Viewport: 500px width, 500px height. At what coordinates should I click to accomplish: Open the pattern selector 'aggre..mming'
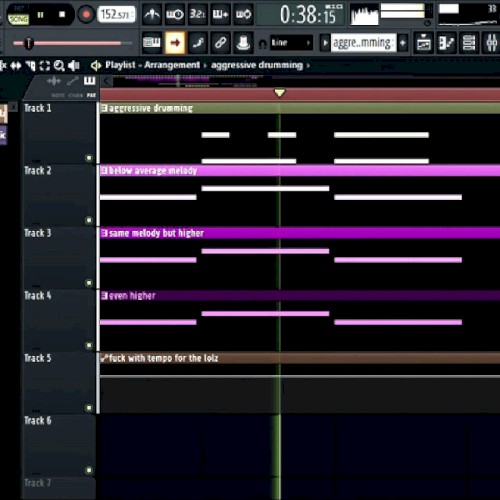pos(363,43)
